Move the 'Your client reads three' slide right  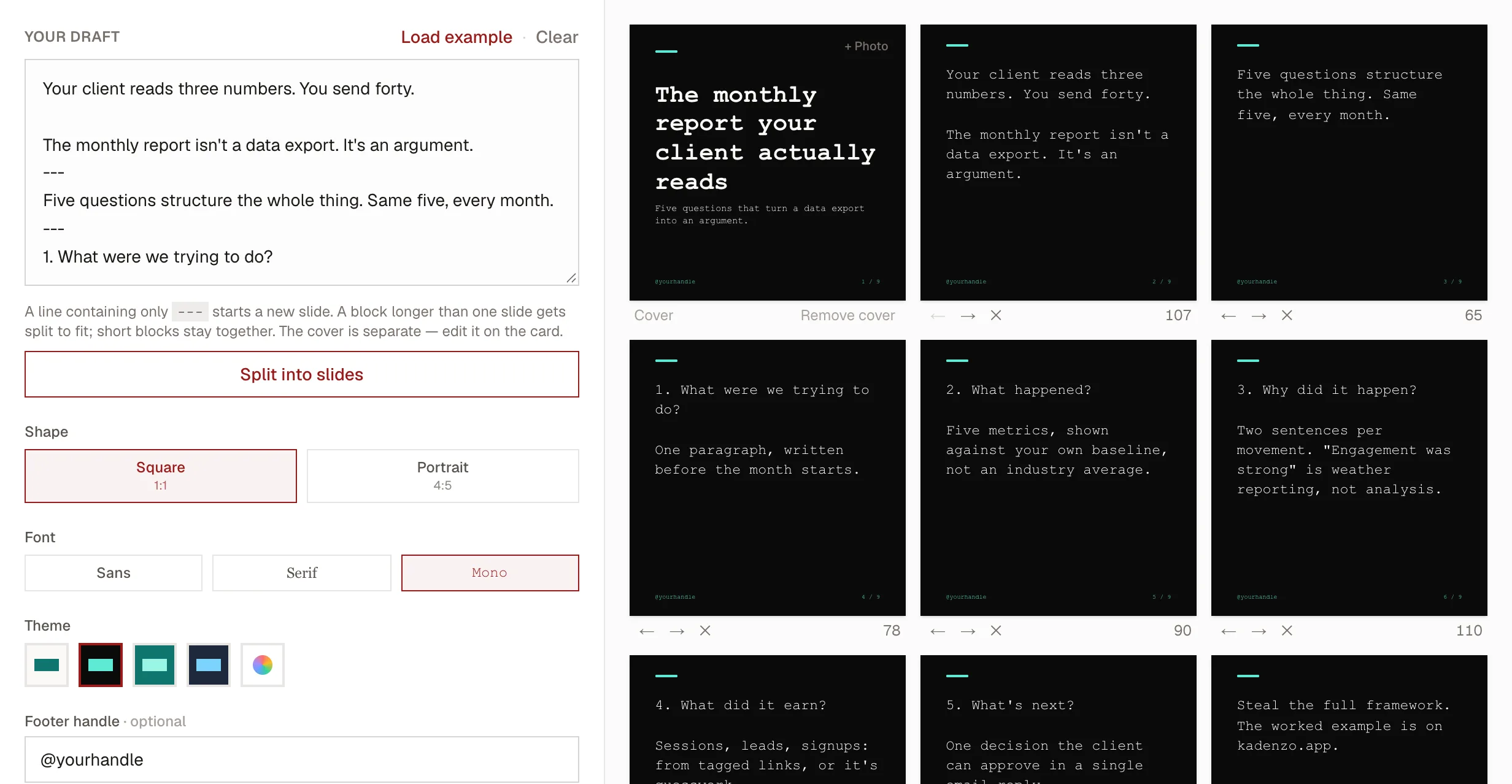[x=968, y=316]
